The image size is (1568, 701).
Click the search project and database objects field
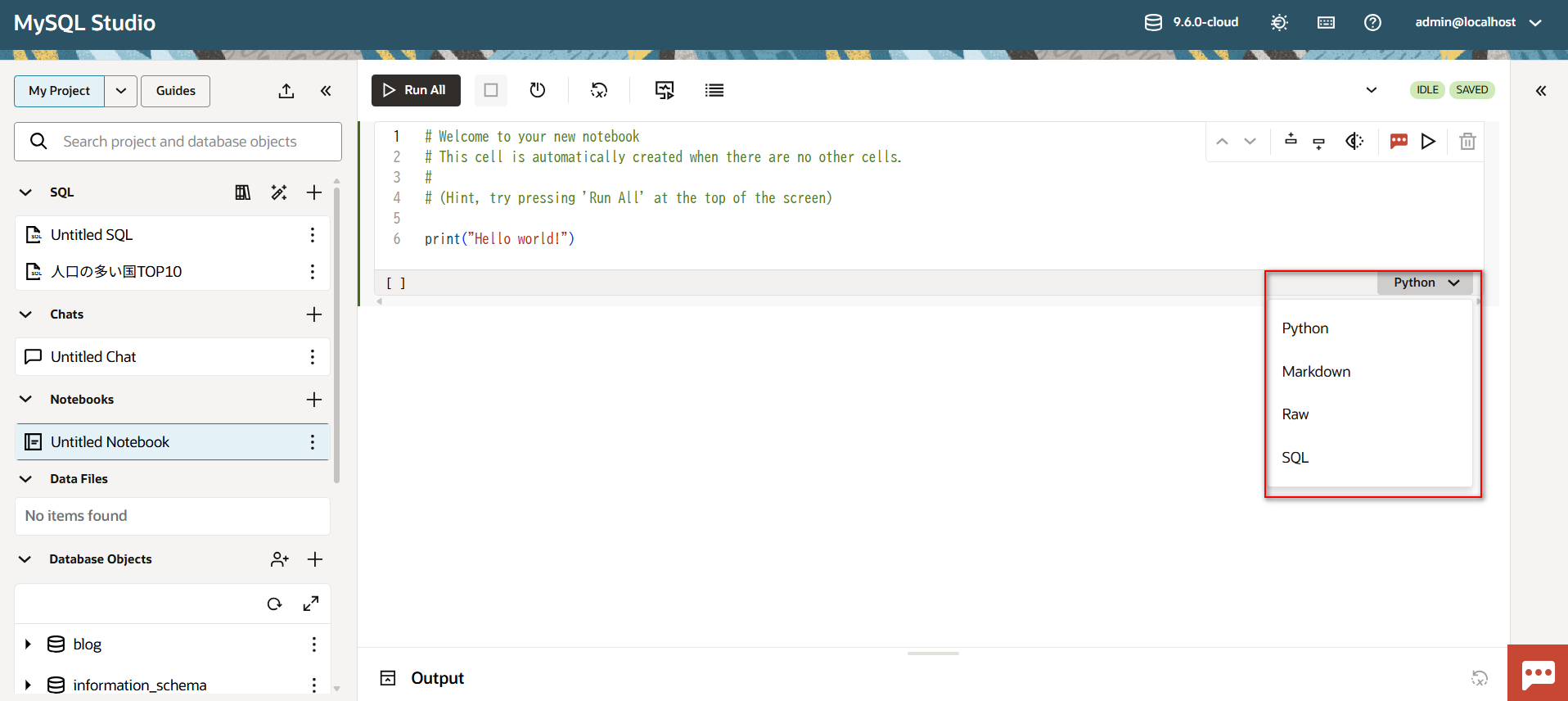click(178, 142)
